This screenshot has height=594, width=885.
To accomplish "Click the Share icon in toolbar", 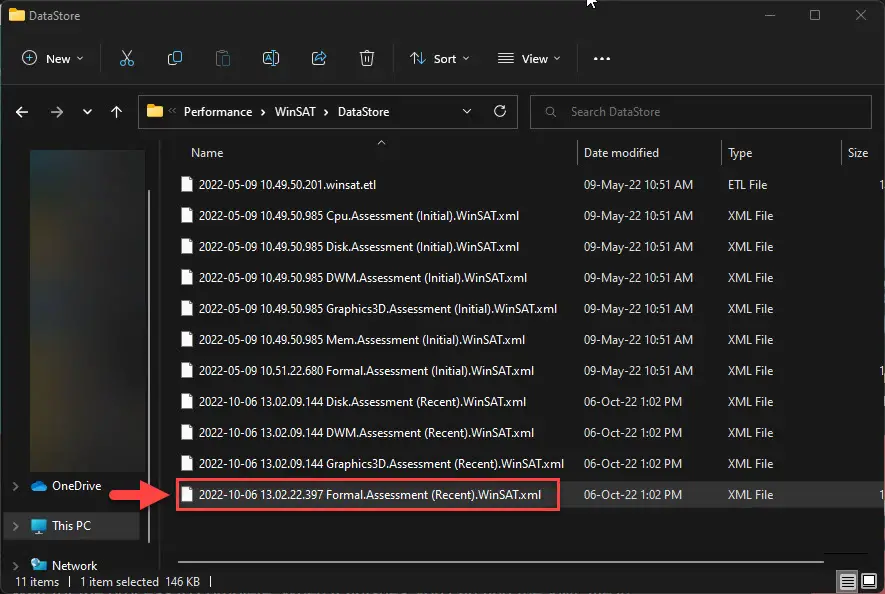I will [x=319, y=58].
